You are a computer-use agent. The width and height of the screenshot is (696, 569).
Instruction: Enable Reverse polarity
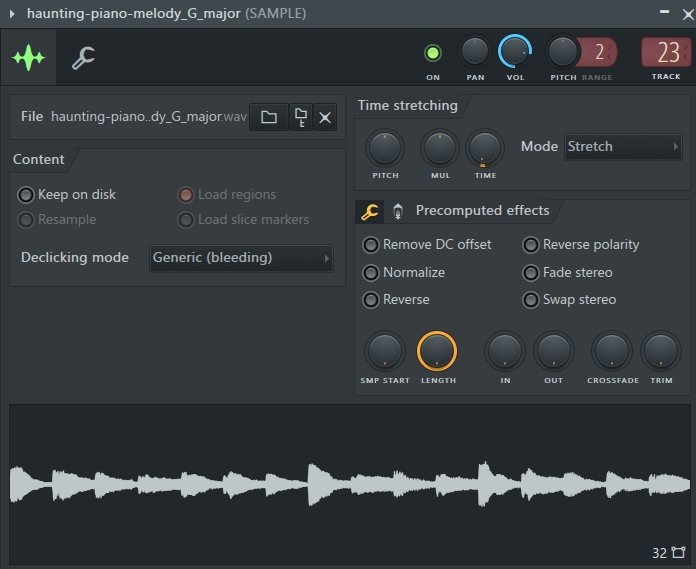coord(581,245)
